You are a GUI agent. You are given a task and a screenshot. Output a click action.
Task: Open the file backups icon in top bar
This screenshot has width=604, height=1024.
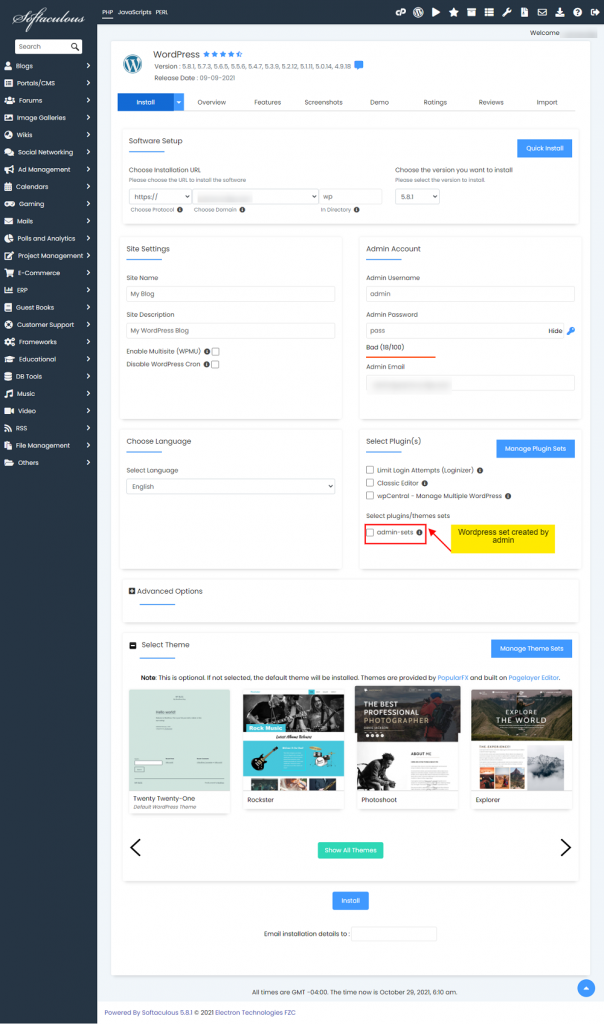coord(524,12)
